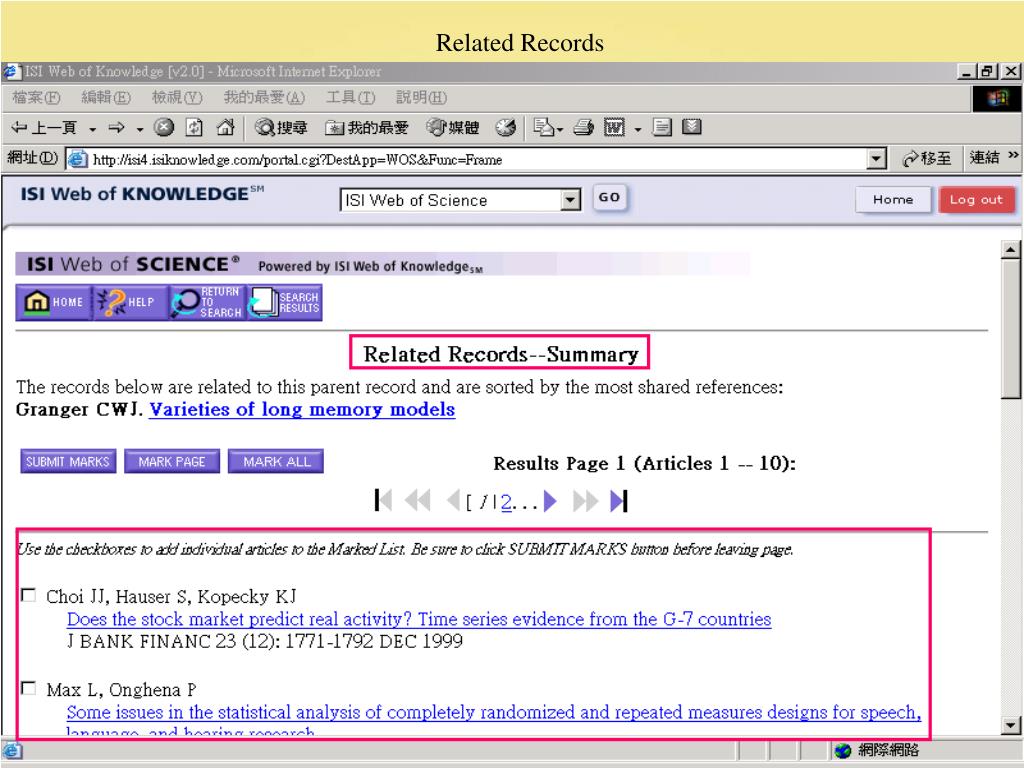Go forward with the arrow toolbar button
The height and width of the screenshot is (768, 1024).
point(116,127)
